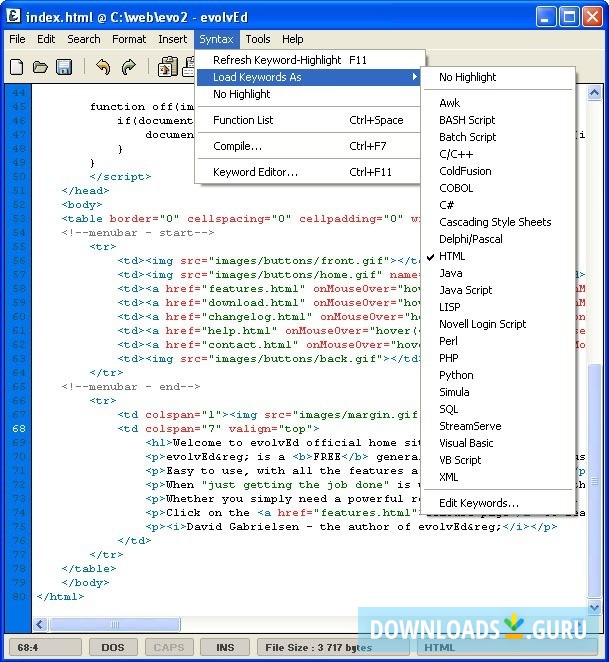The width and height of the screenshot is (609, 662).
Task: Click the 68:4 cursor position panel
Action: [45, 647]
